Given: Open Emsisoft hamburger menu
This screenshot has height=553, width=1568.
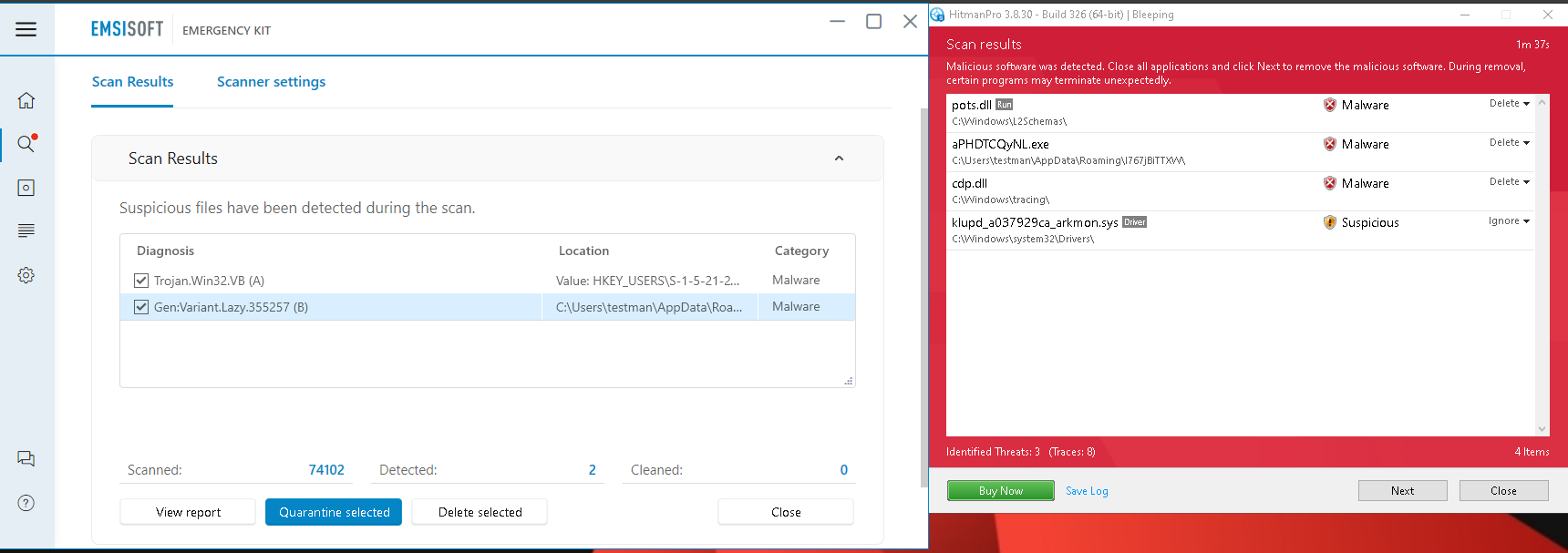Looking at the screenshot, I should click(26, 29).
